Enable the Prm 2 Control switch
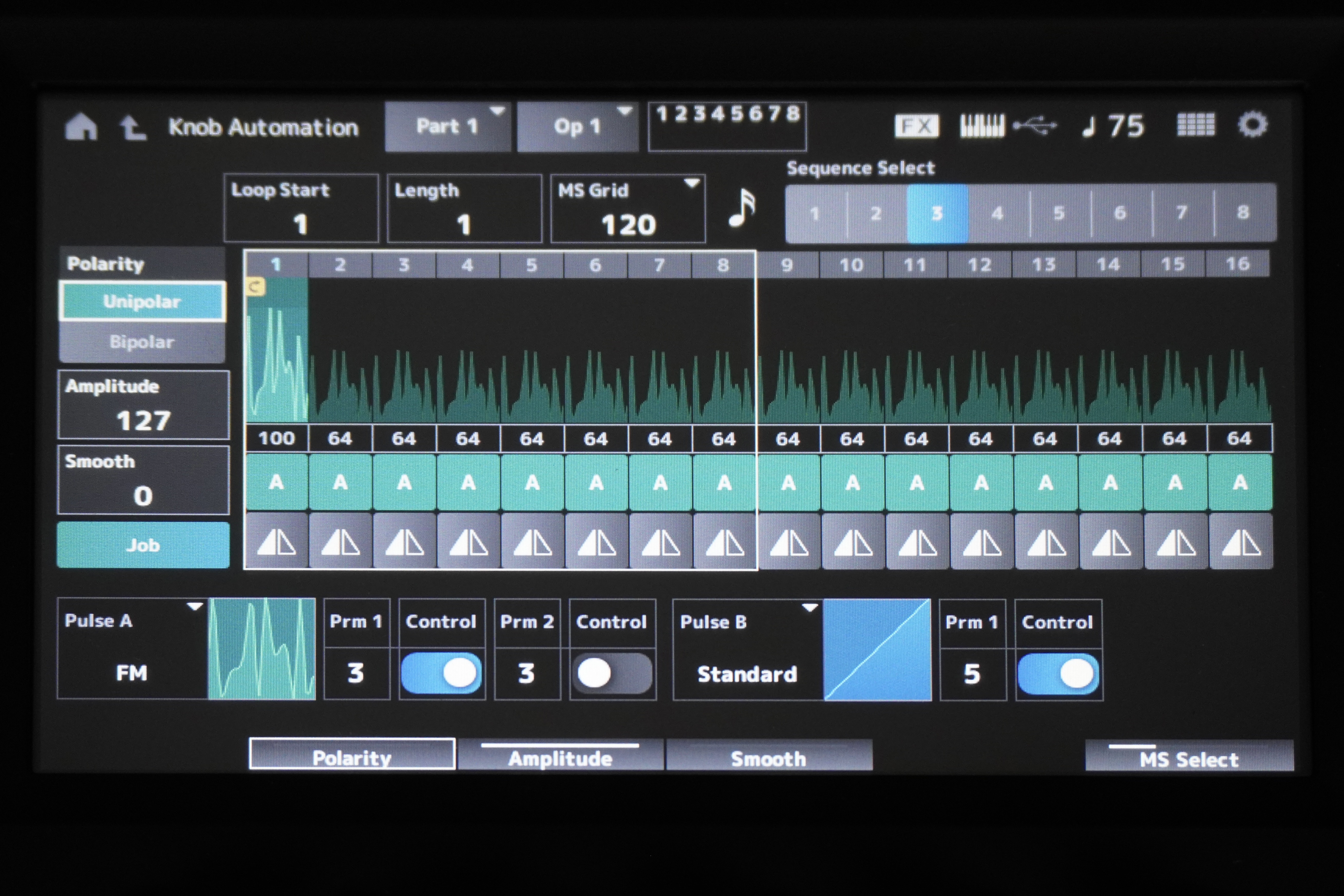The height and width of the screenshot is (896, 1344). [612, 673]
